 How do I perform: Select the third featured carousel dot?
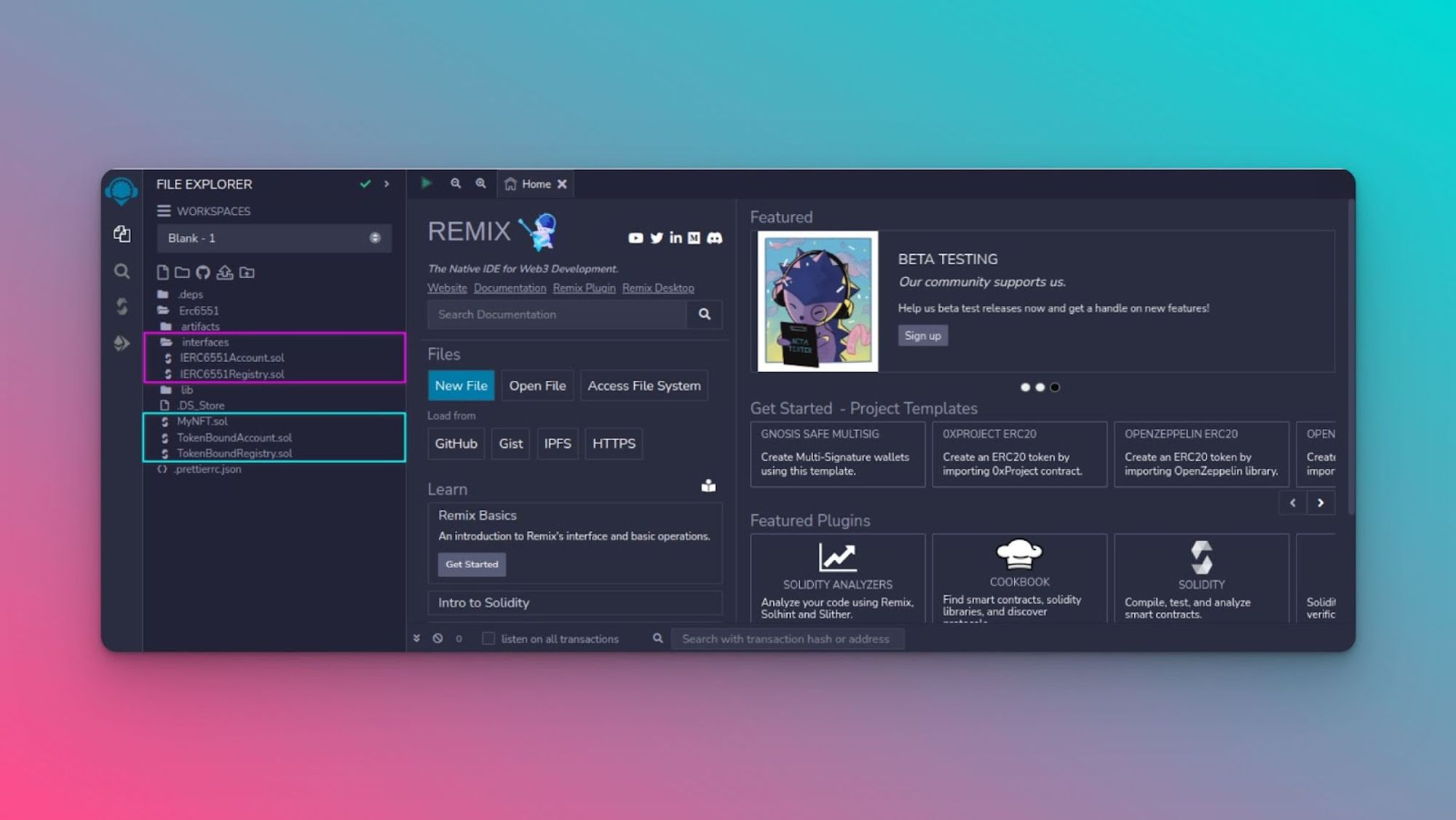(1055, 387)
